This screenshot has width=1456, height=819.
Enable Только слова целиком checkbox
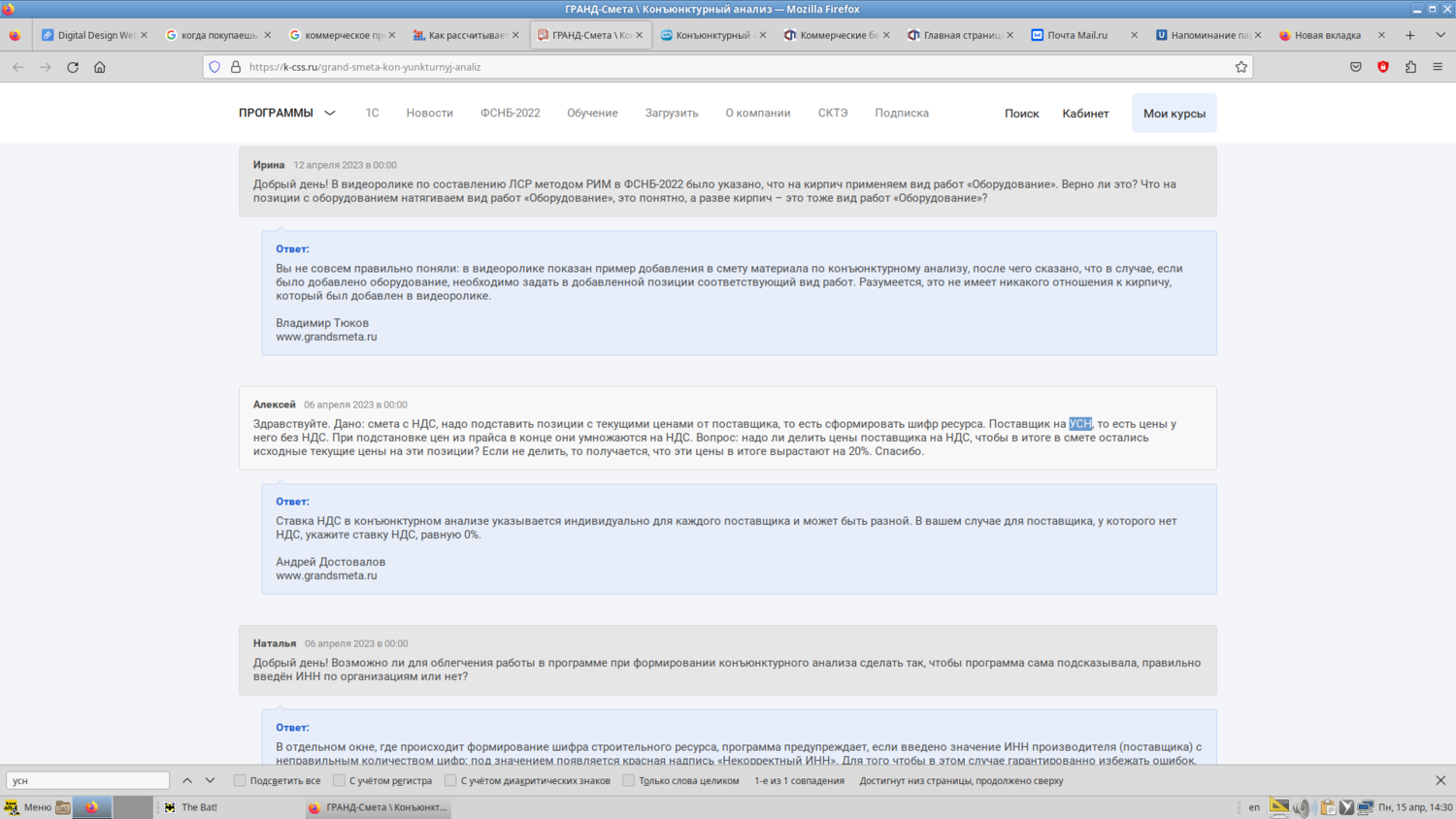(x=629, y=780)
